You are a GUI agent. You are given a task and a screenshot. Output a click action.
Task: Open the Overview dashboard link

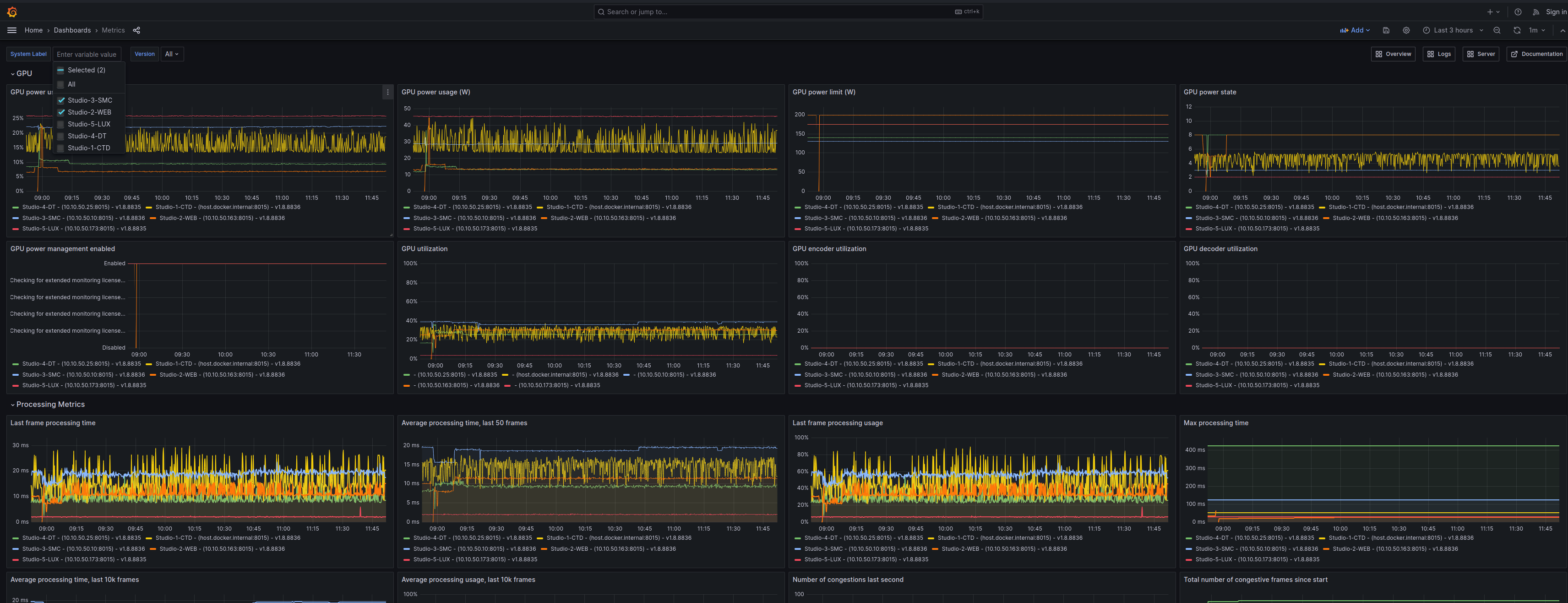click(x=1393, y=54)
